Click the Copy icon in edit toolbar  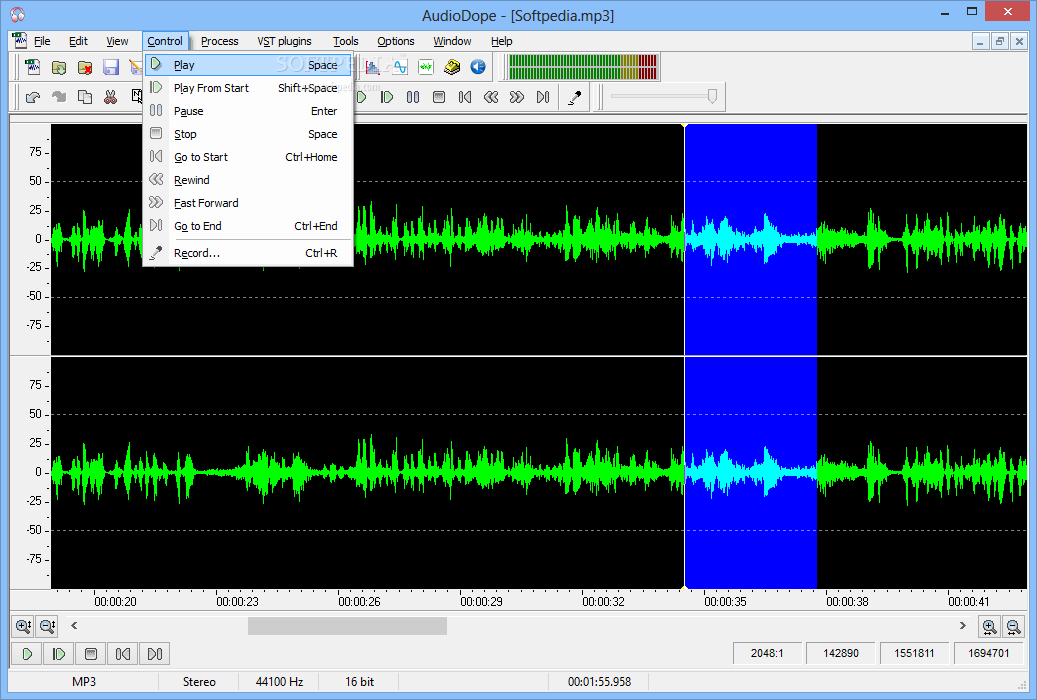click(85, 97)
